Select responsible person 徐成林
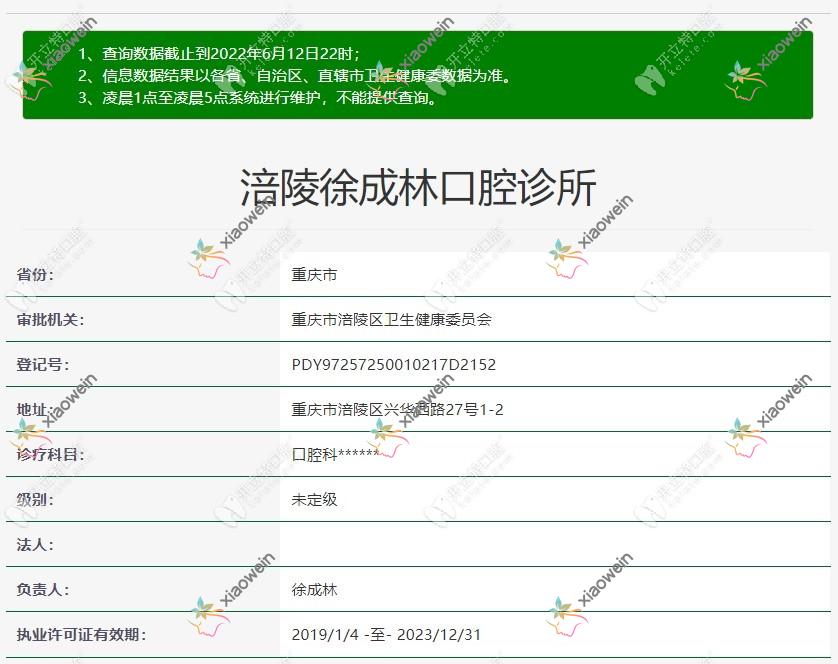Screen dimensions: 838x664 coord(314,590)
